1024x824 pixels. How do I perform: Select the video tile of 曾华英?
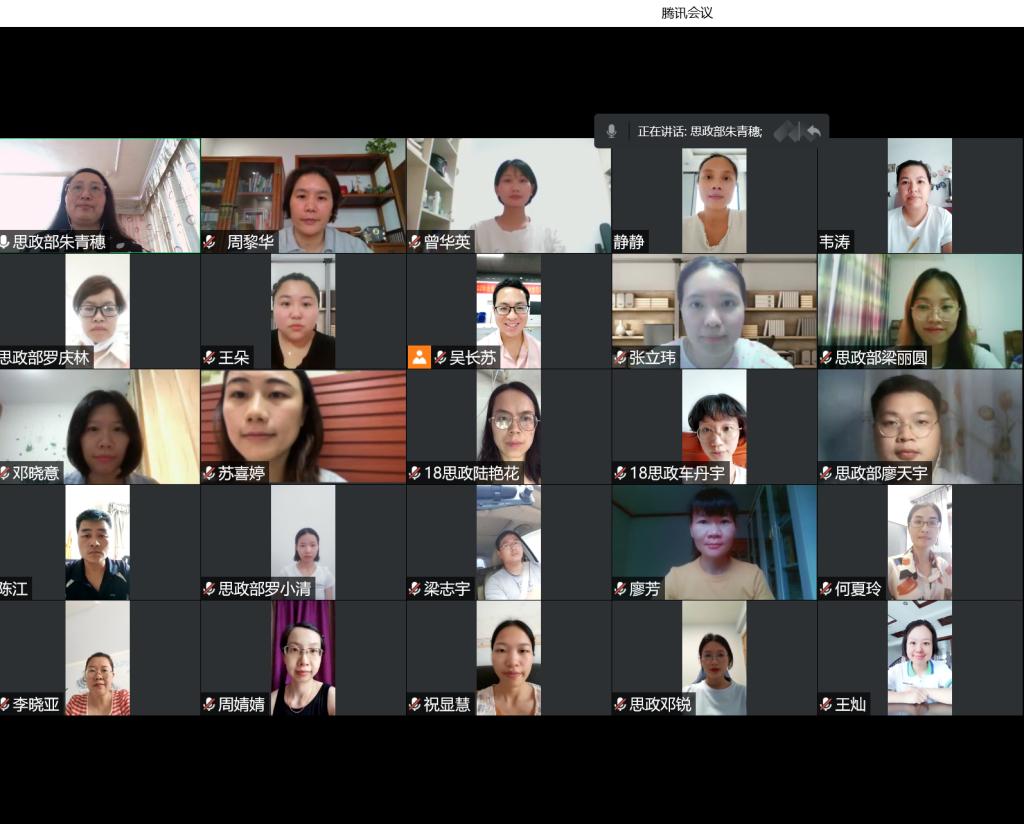coord(509,196)
